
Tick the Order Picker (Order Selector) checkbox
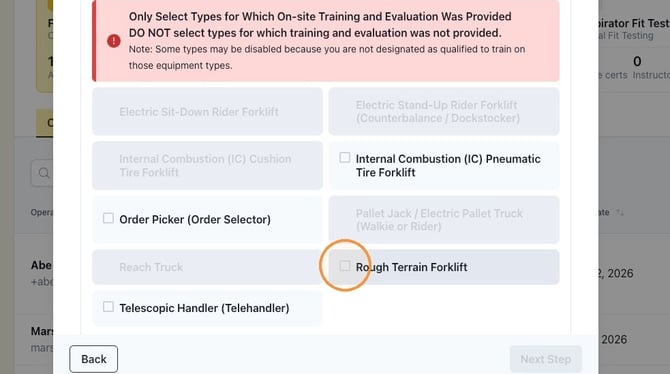coord(108,218)
